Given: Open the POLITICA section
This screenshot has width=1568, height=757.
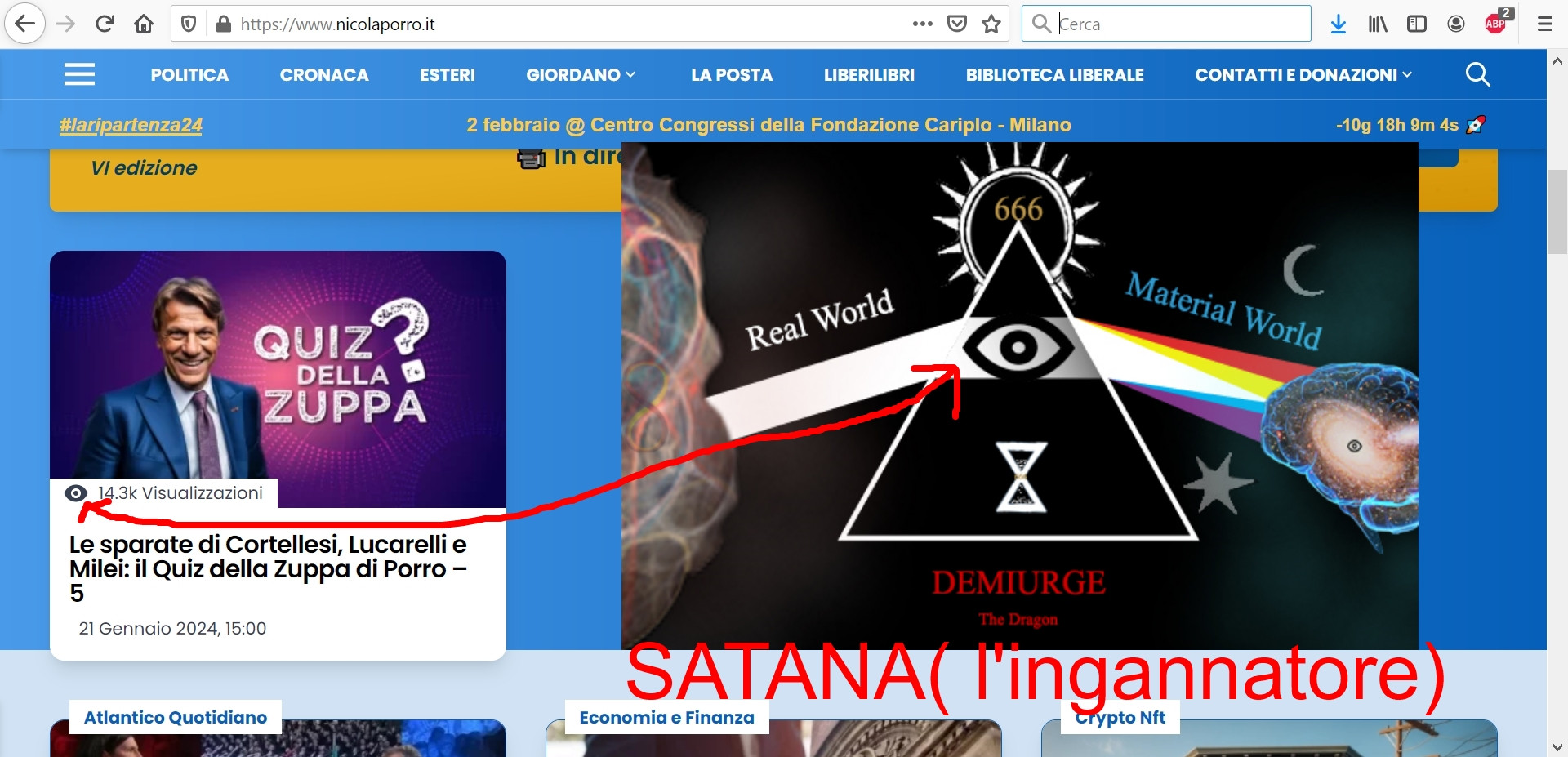Looking at the screenshot, I should pyautogui.click(x=189, y=75).
